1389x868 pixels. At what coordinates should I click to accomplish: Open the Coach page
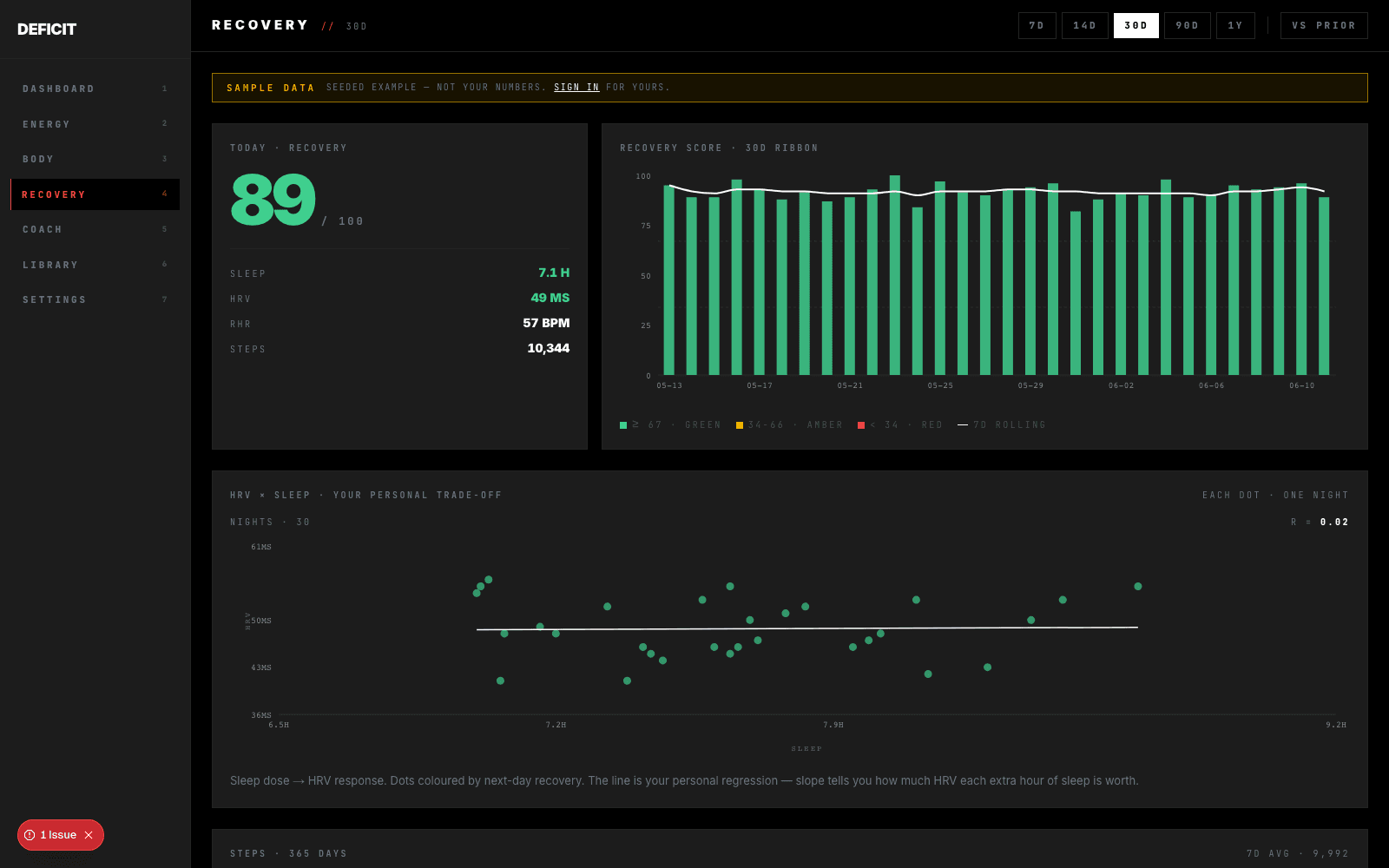click(x=95, y=229)
